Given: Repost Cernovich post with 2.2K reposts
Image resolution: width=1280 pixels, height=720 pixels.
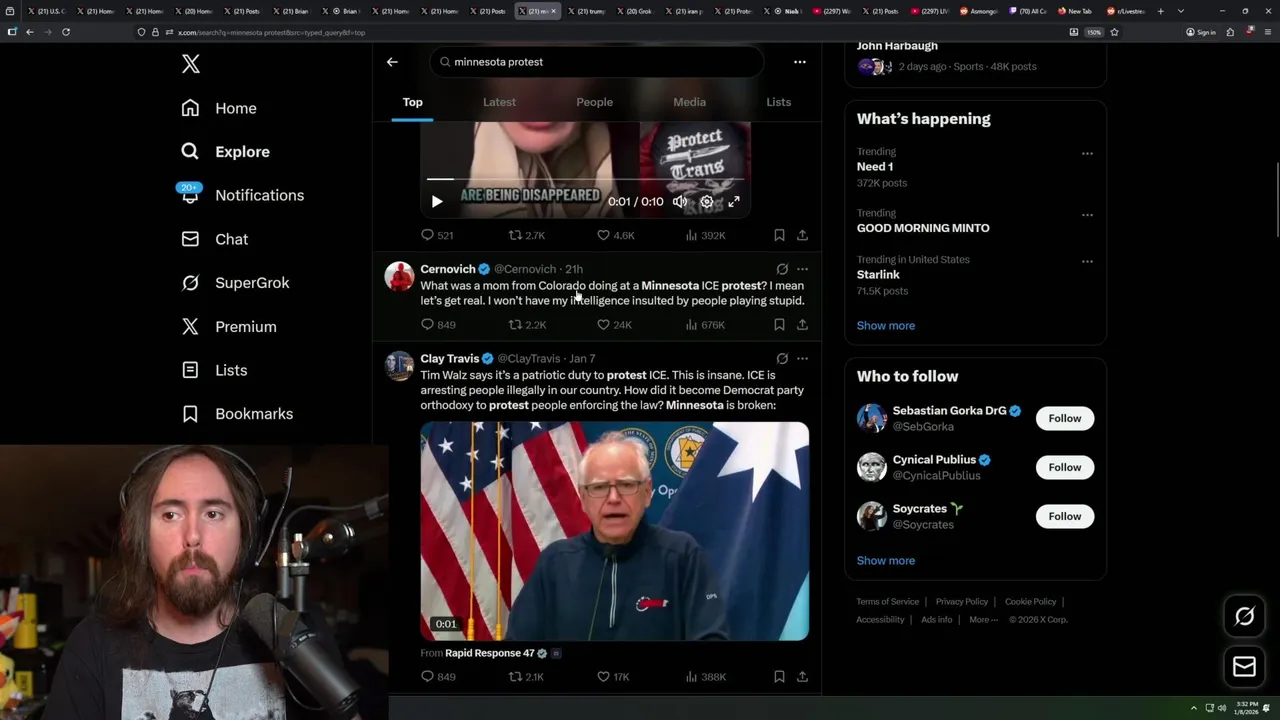Looking at the screenshot, I should pyautogui.click(x=527, y=325).
